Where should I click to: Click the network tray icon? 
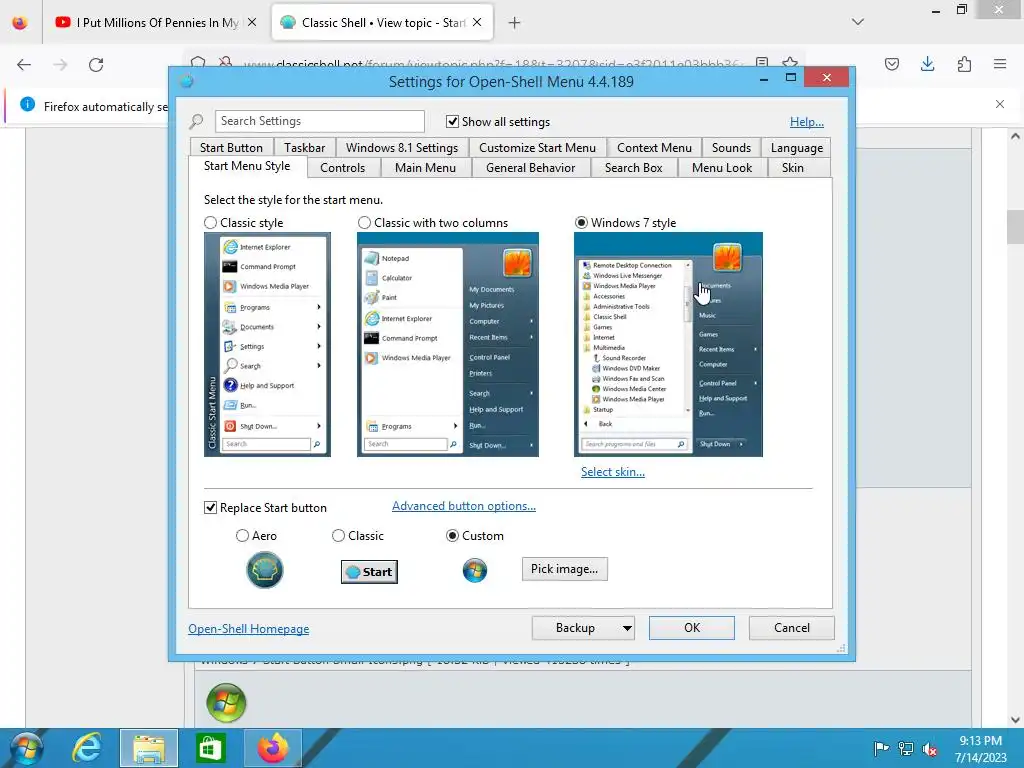tap(906, 748)
